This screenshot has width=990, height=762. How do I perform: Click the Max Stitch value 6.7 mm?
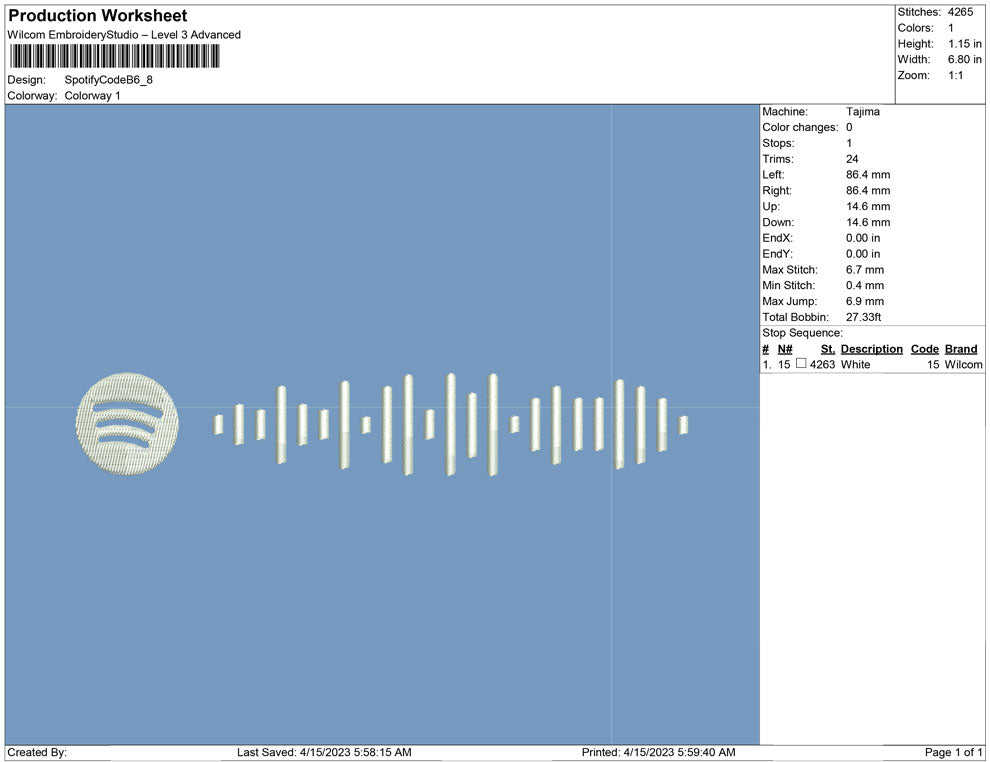(865, 270)
